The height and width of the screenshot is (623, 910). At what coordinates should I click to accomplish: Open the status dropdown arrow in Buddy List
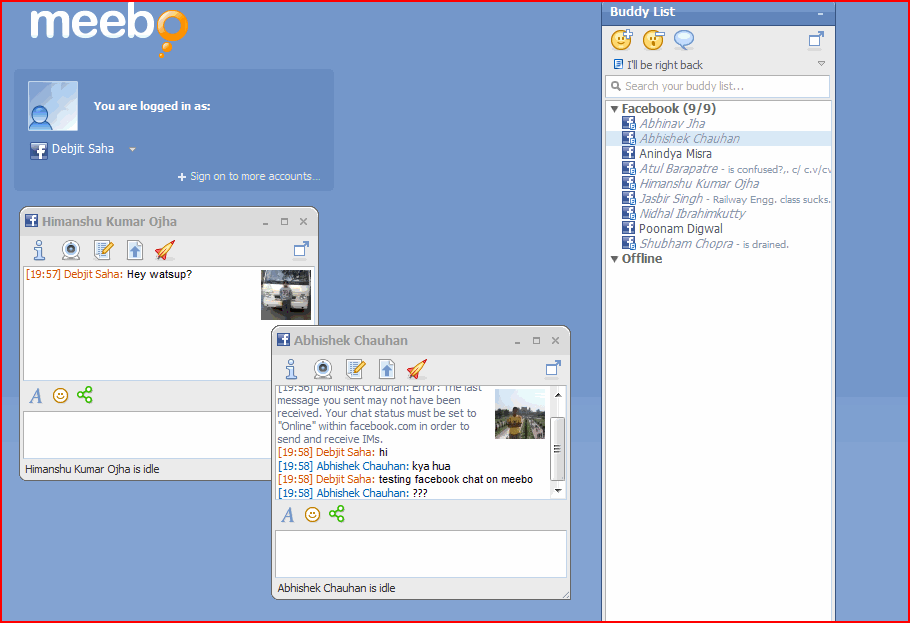coord(821,63)
